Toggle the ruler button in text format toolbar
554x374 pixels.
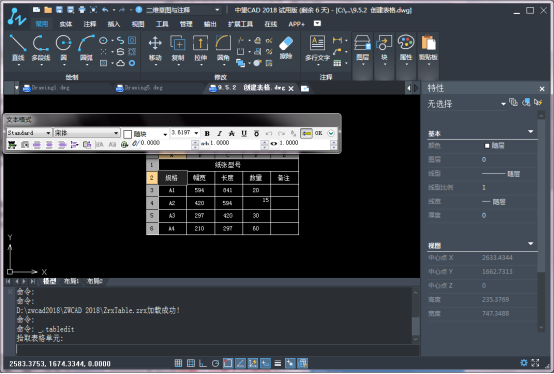pyautogui.click(x=306, y=133)
